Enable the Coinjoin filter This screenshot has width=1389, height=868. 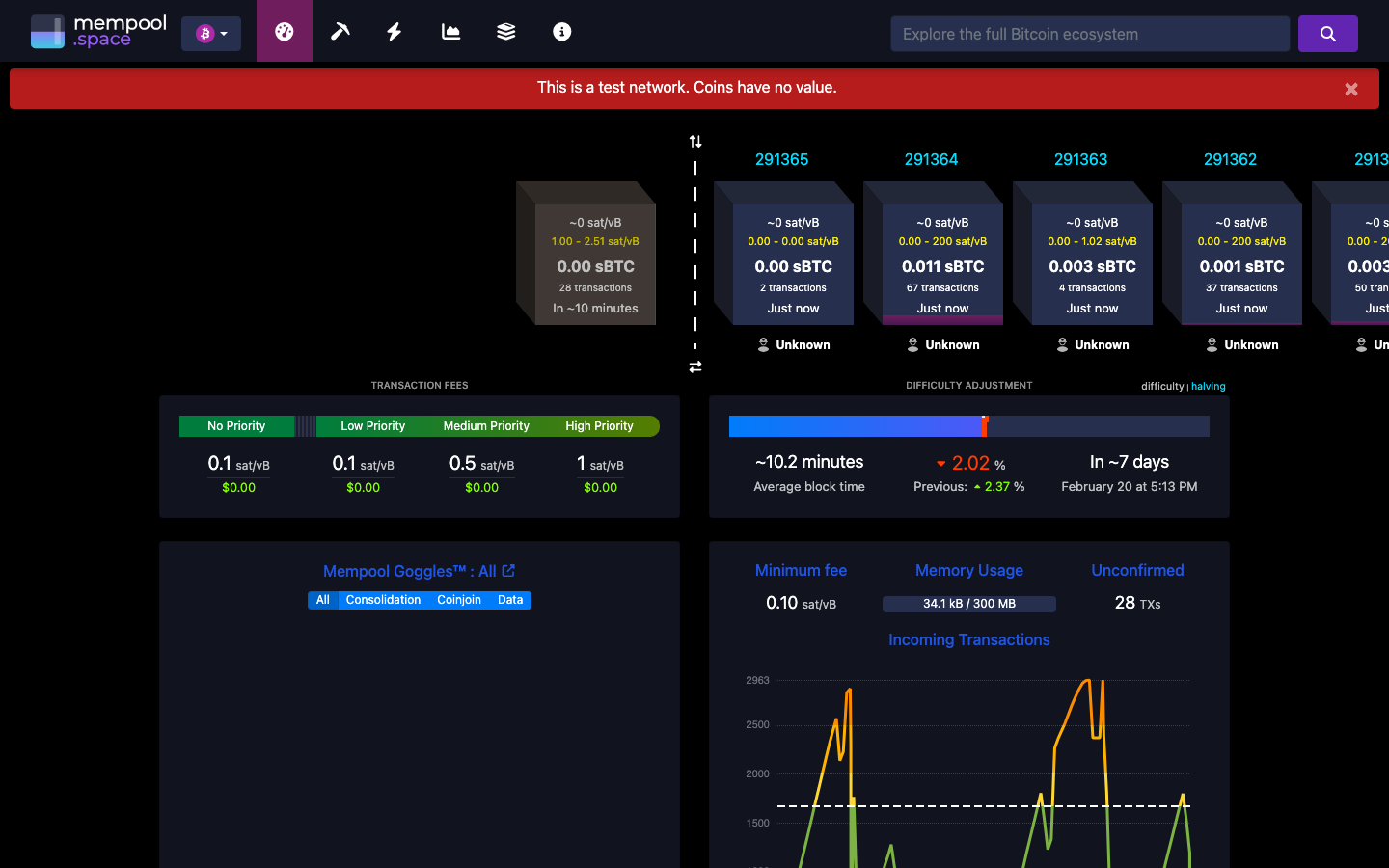tap(458, 599)
